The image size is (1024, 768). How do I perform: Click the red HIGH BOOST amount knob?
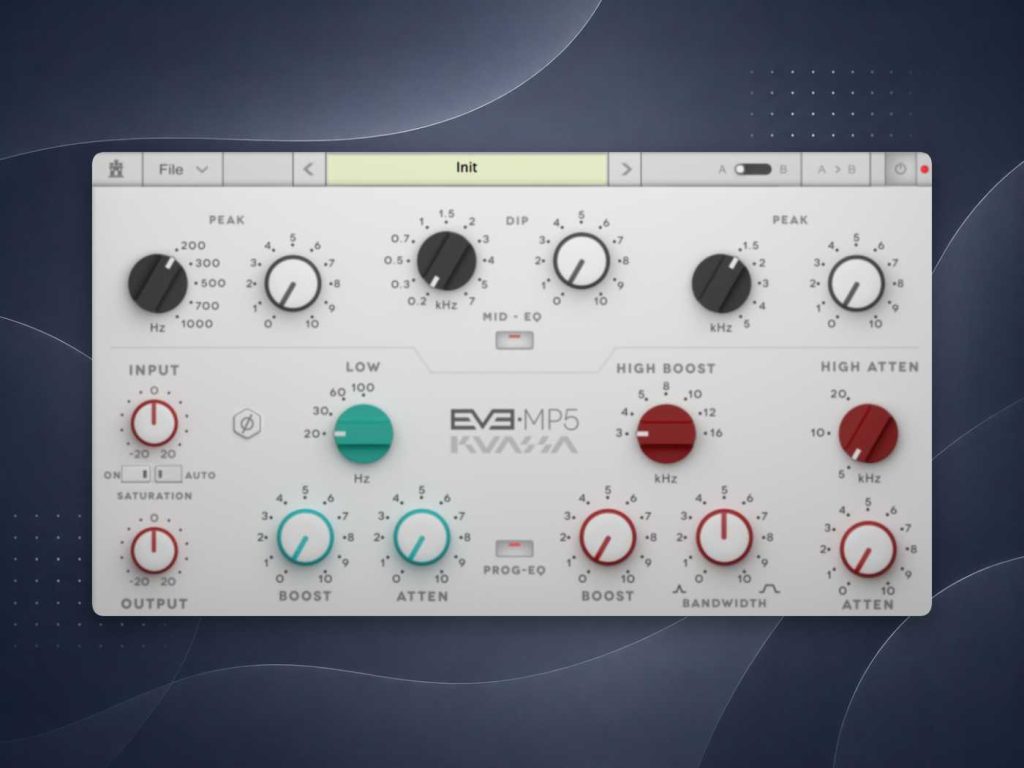pyautogui.click(x=607, y=537)
